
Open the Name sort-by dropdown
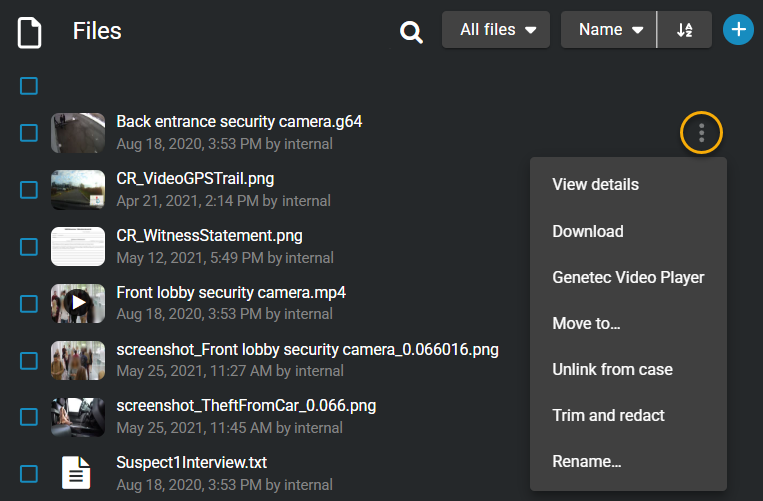point(609,30)
